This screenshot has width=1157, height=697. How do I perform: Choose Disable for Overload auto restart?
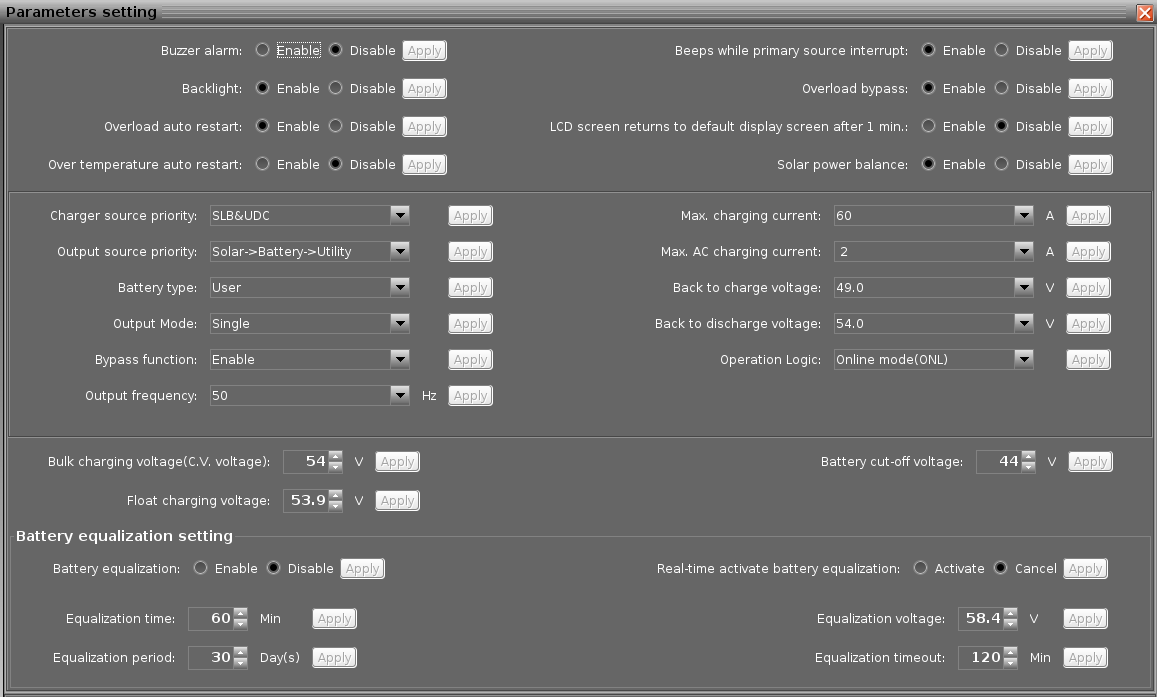(336, 126)
